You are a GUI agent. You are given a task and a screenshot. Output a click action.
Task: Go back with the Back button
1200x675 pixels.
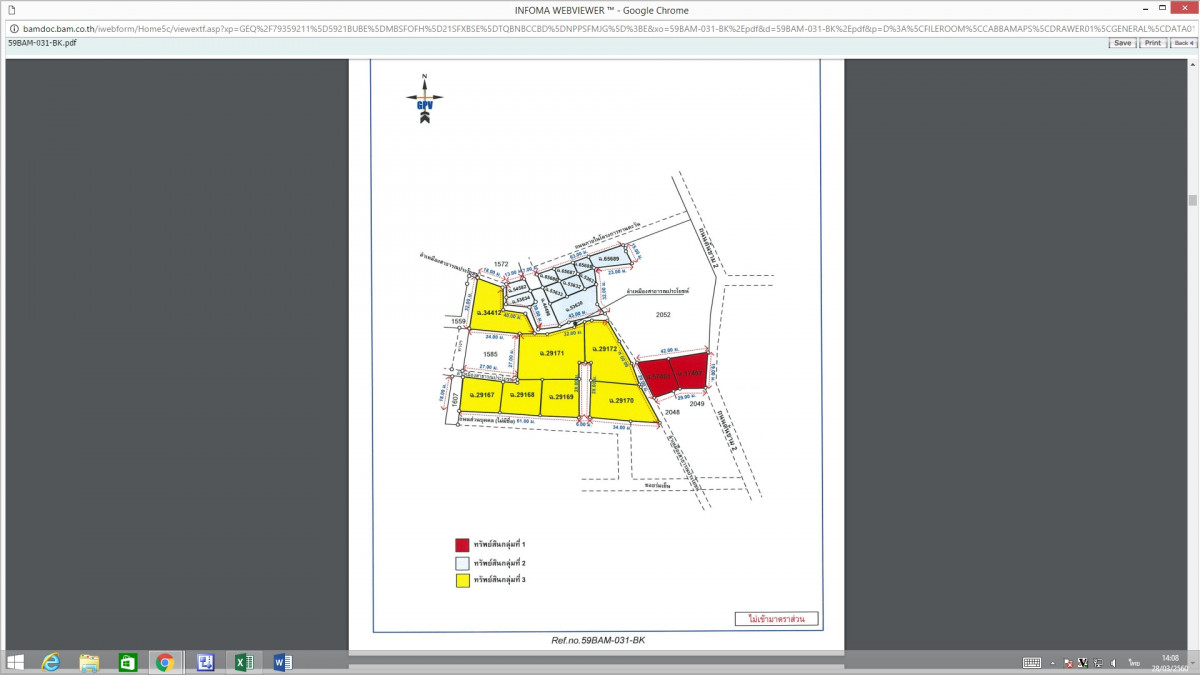(x=1183, y=43)
